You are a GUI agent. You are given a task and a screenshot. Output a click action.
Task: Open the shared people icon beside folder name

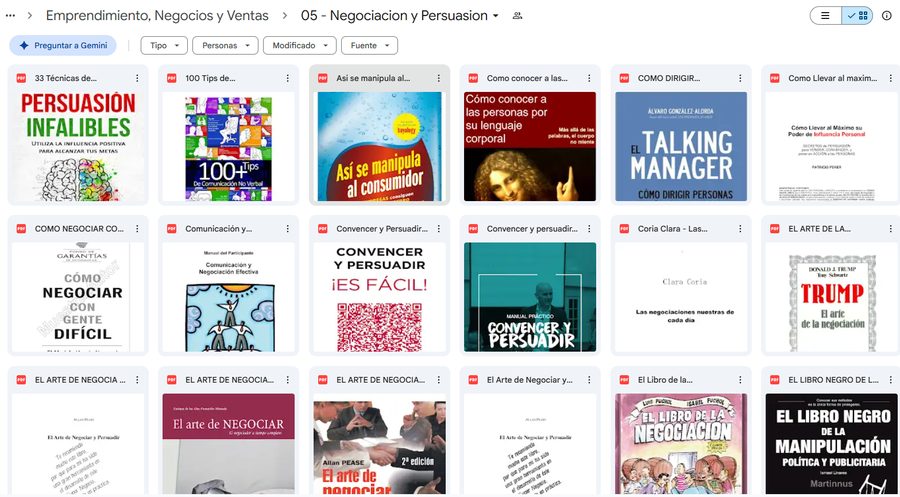tap(517, 16)
